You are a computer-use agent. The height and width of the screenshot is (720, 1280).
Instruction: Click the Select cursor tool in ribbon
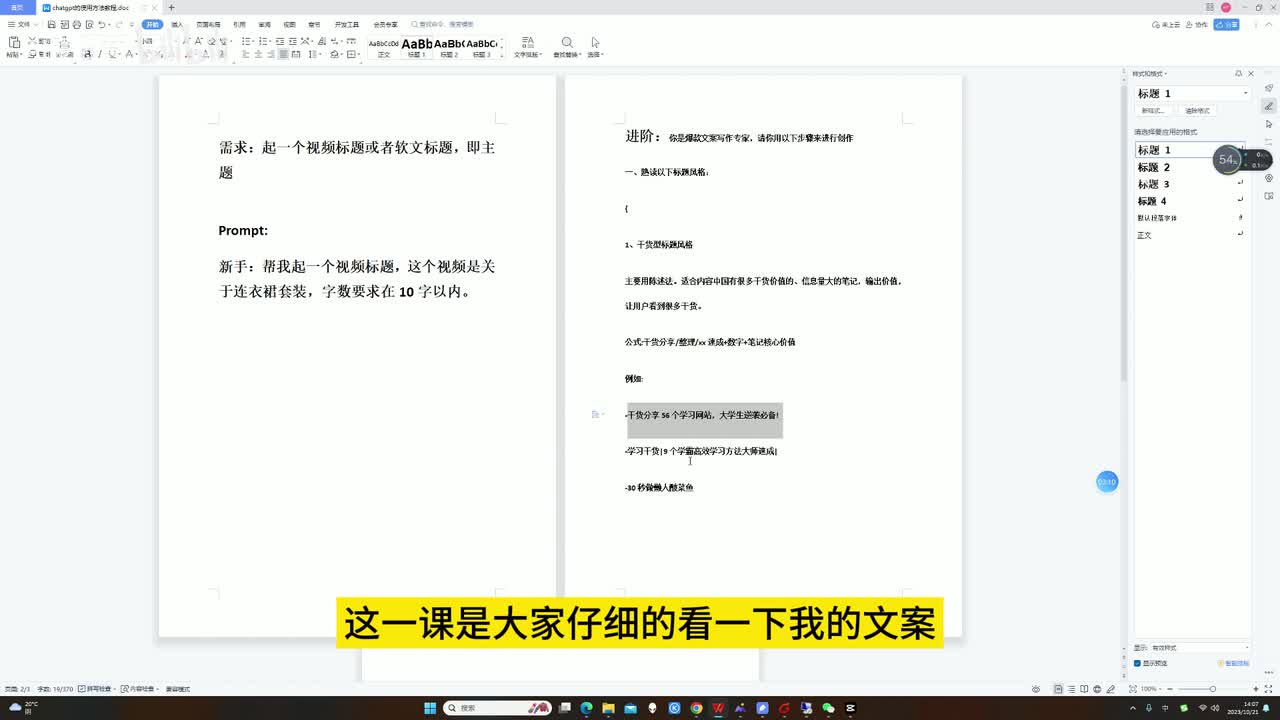tap(595, 45)
